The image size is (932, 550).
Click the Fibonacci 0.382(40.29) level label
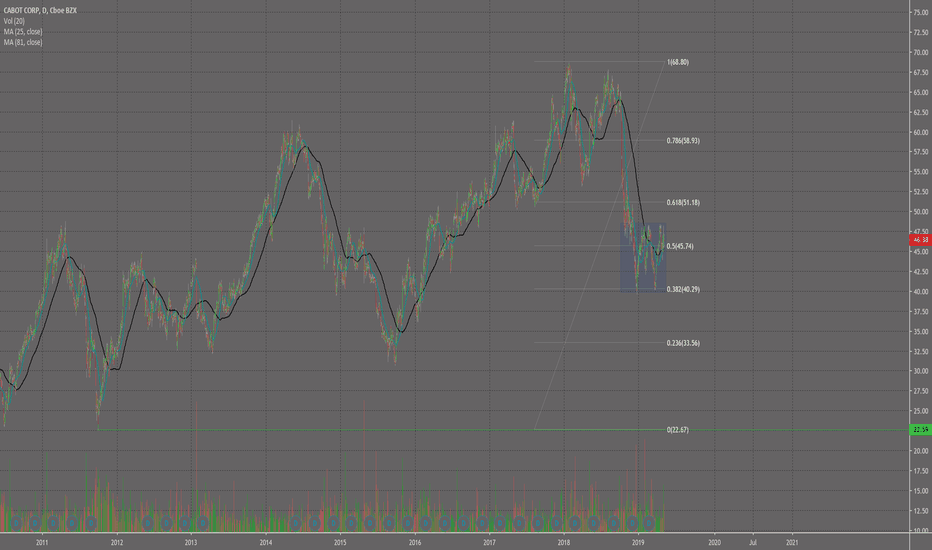point(683,290)
